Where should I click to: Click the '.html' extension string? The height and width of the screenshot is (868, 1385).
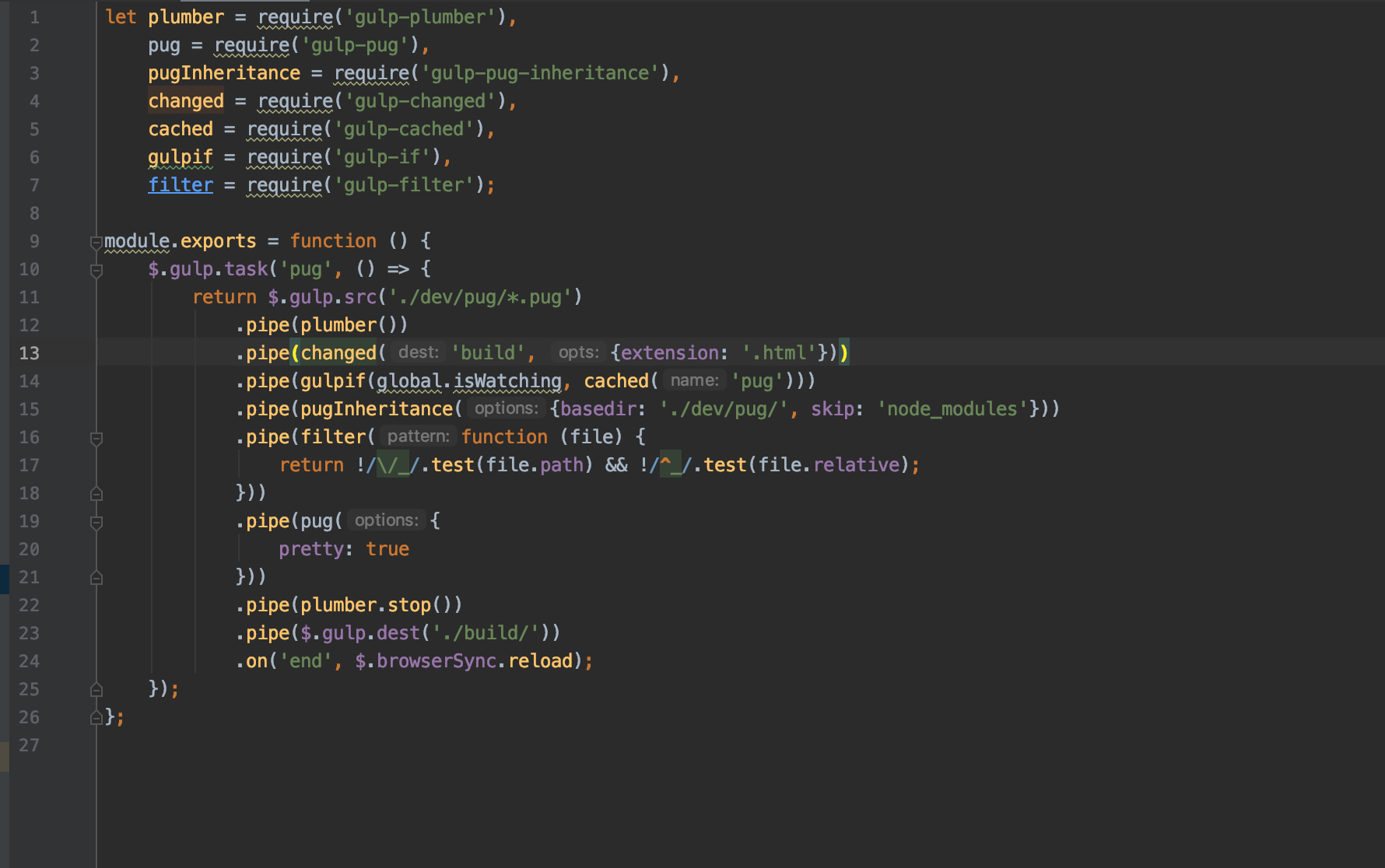(x=779, y=353)
